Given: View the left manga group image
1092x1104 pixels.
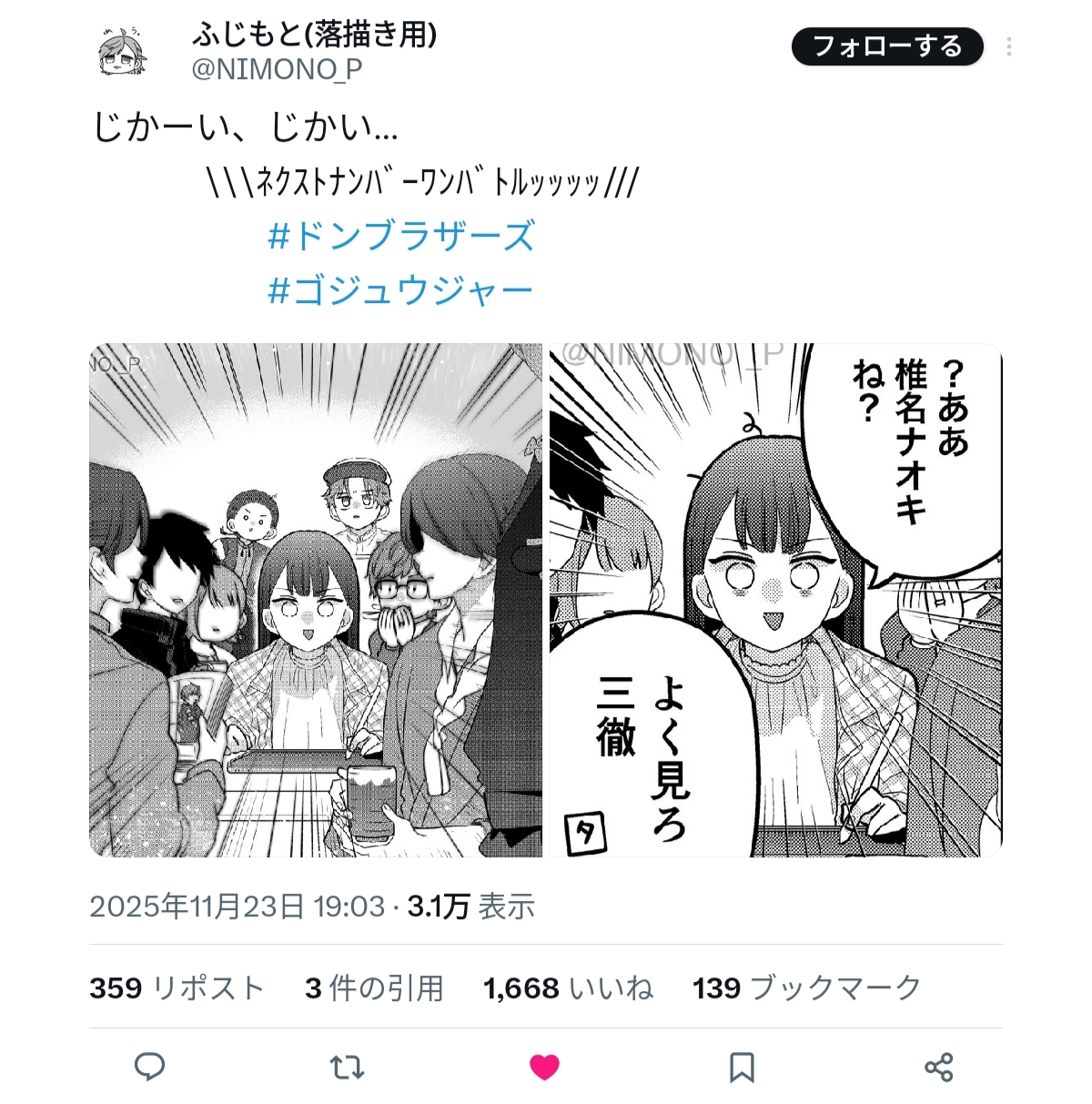Looking at the screenshot, I should (x=316, y=600).
